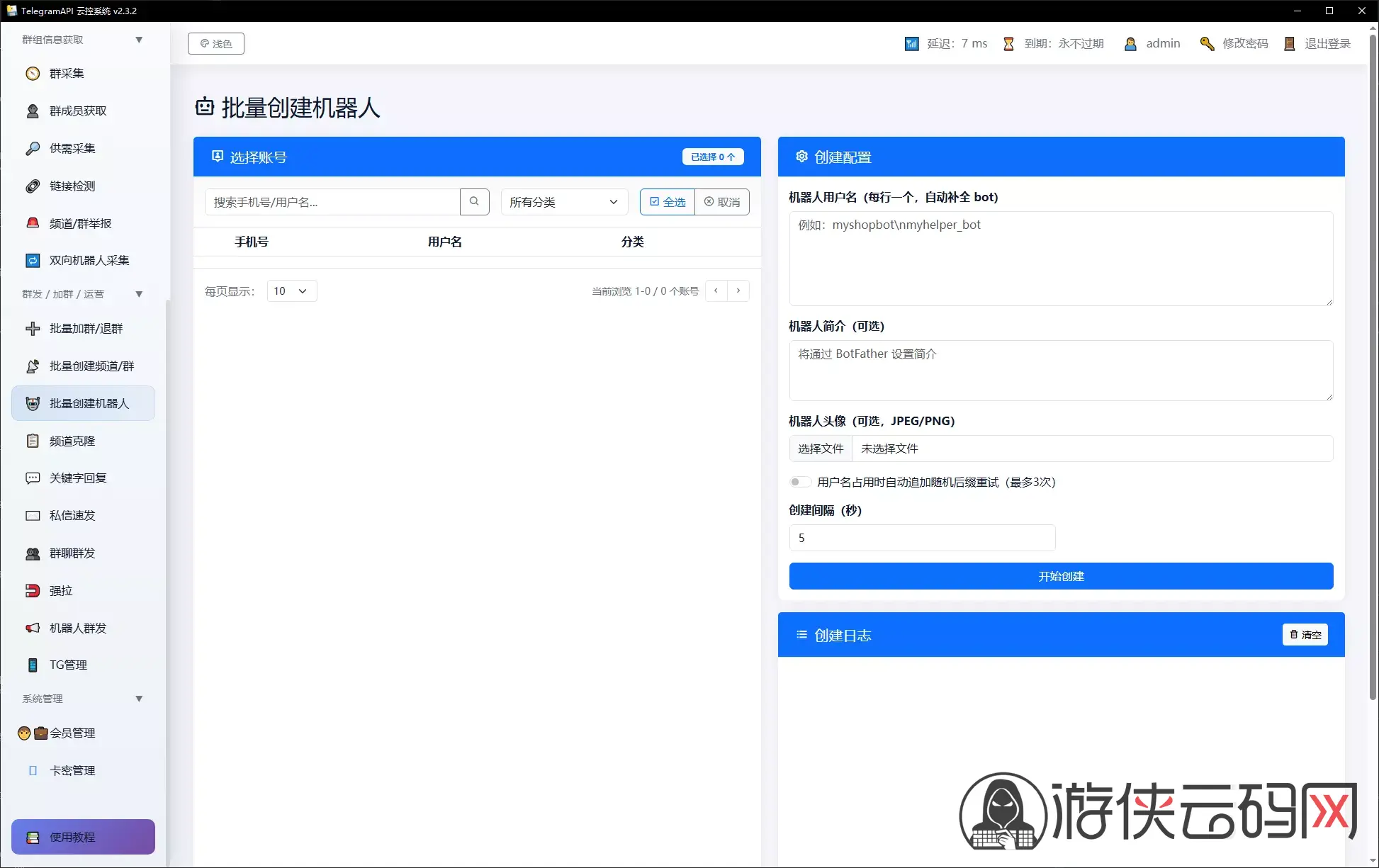The width and height of the screenshot is (1379, 868).
Task: Toggle the 浅色 theme button
Action: (216, 43)
